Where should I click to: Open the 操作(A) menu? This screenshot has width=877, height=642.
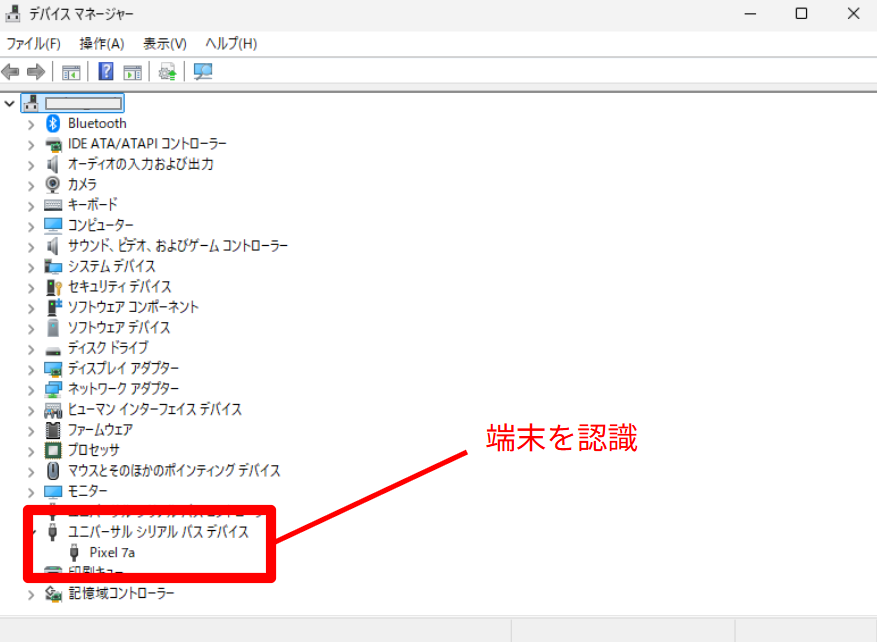click(102, 44)
